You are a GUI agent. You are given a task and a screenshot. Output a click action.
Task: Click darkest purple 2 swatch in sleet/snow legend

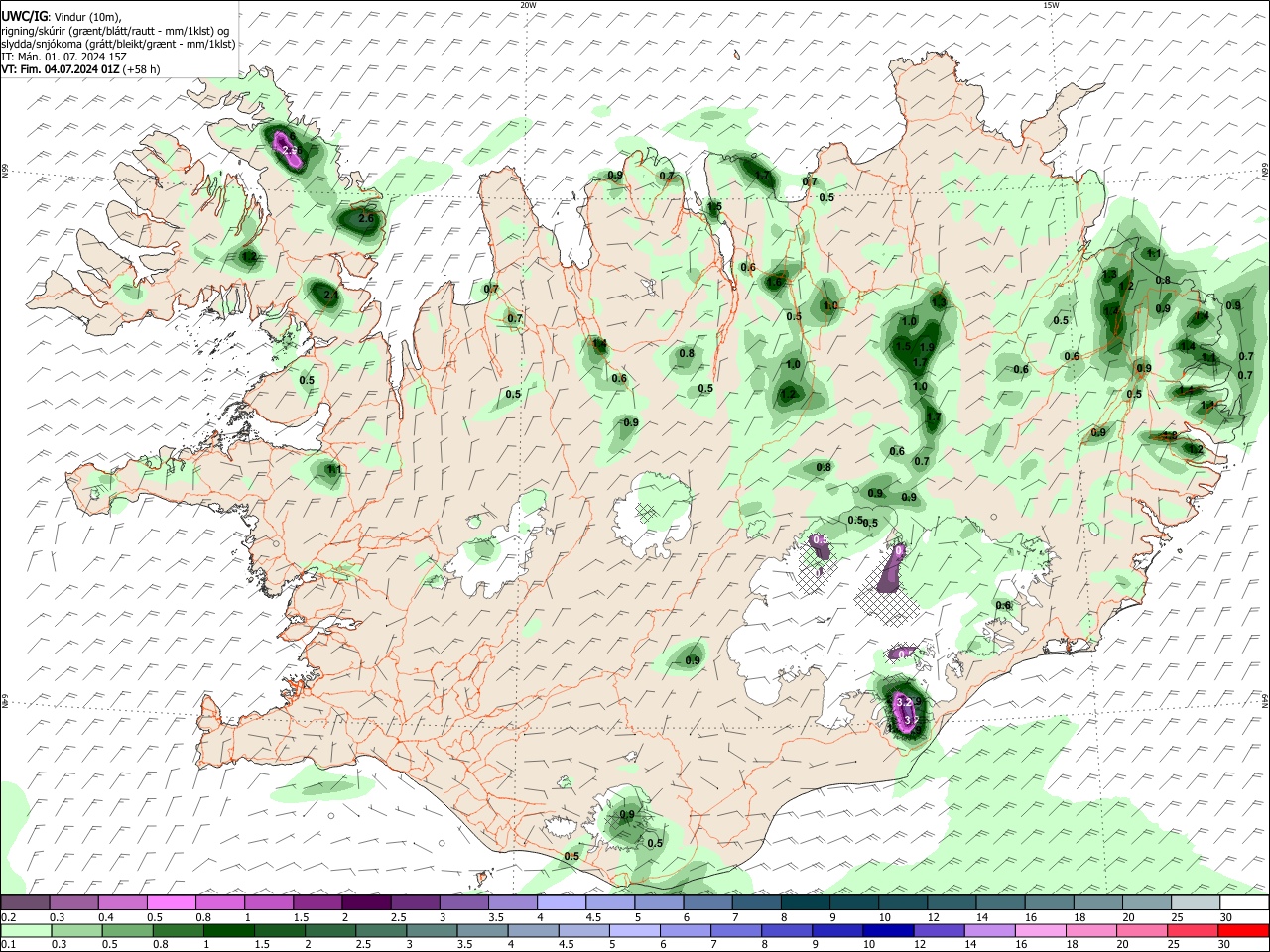click(366, 902)
